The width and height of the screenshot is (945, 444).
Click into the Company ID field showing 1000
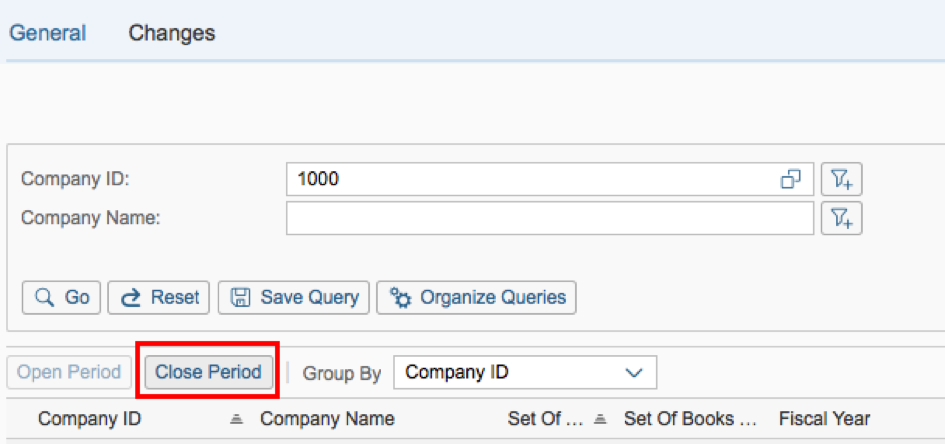[550, 179]
